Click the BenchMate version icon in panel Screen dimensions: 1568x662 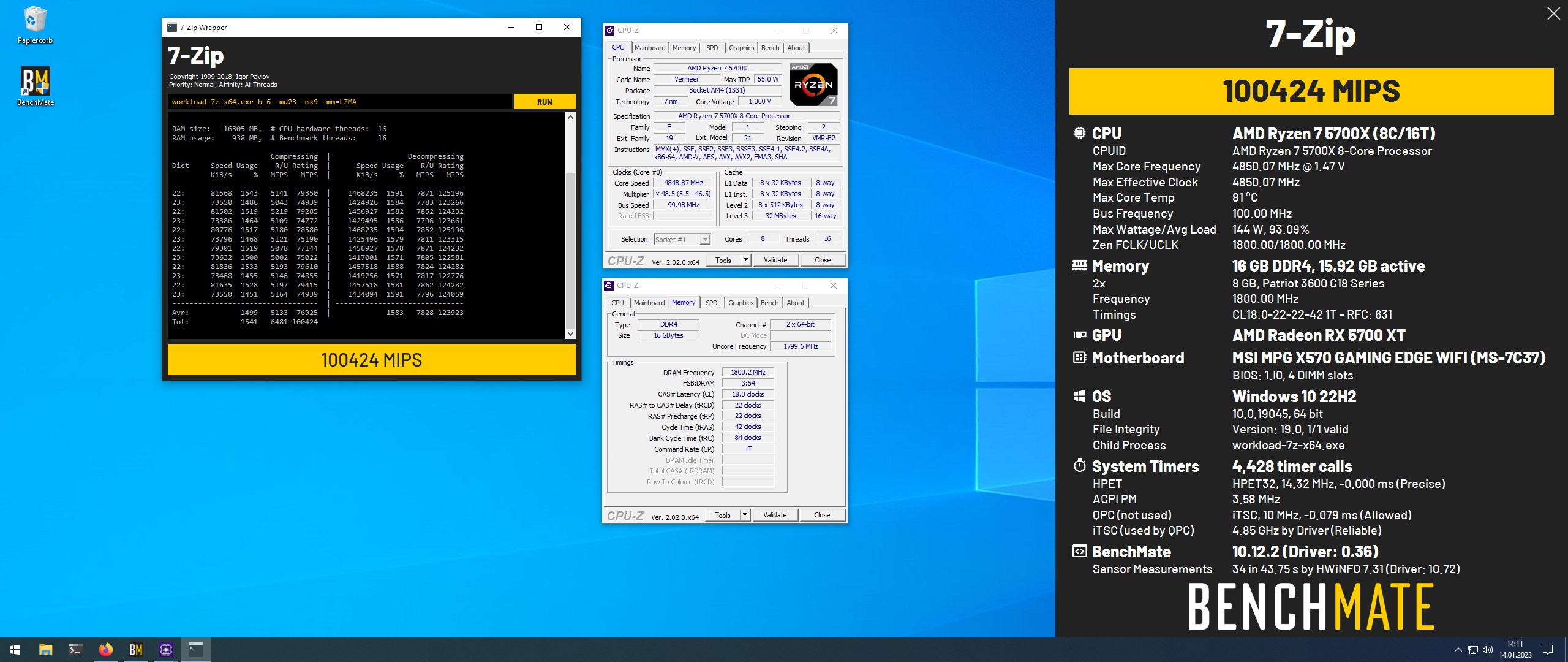click(x=1079, y=551)
